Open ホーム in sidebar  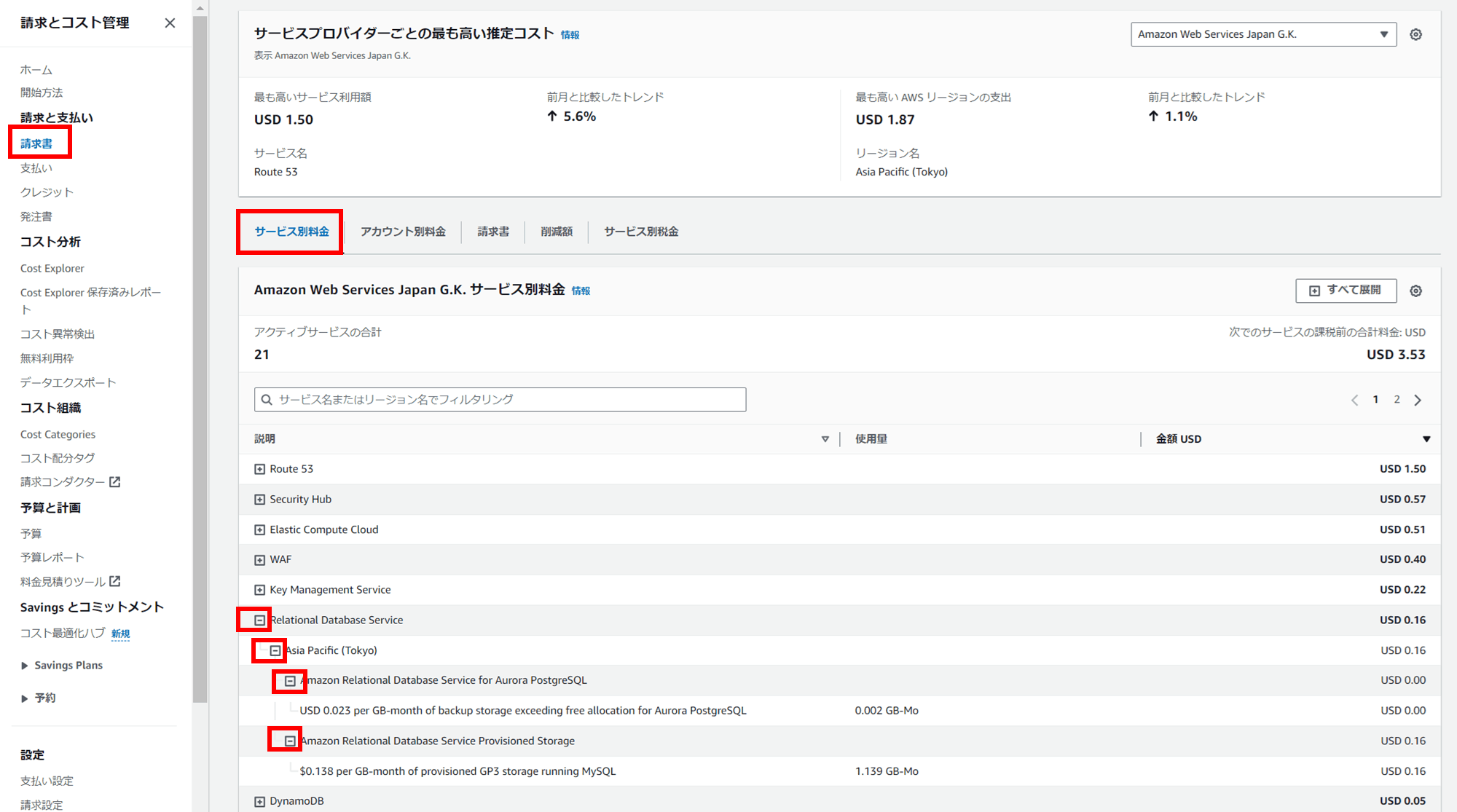pyautogui.click(x=36, y=70)
